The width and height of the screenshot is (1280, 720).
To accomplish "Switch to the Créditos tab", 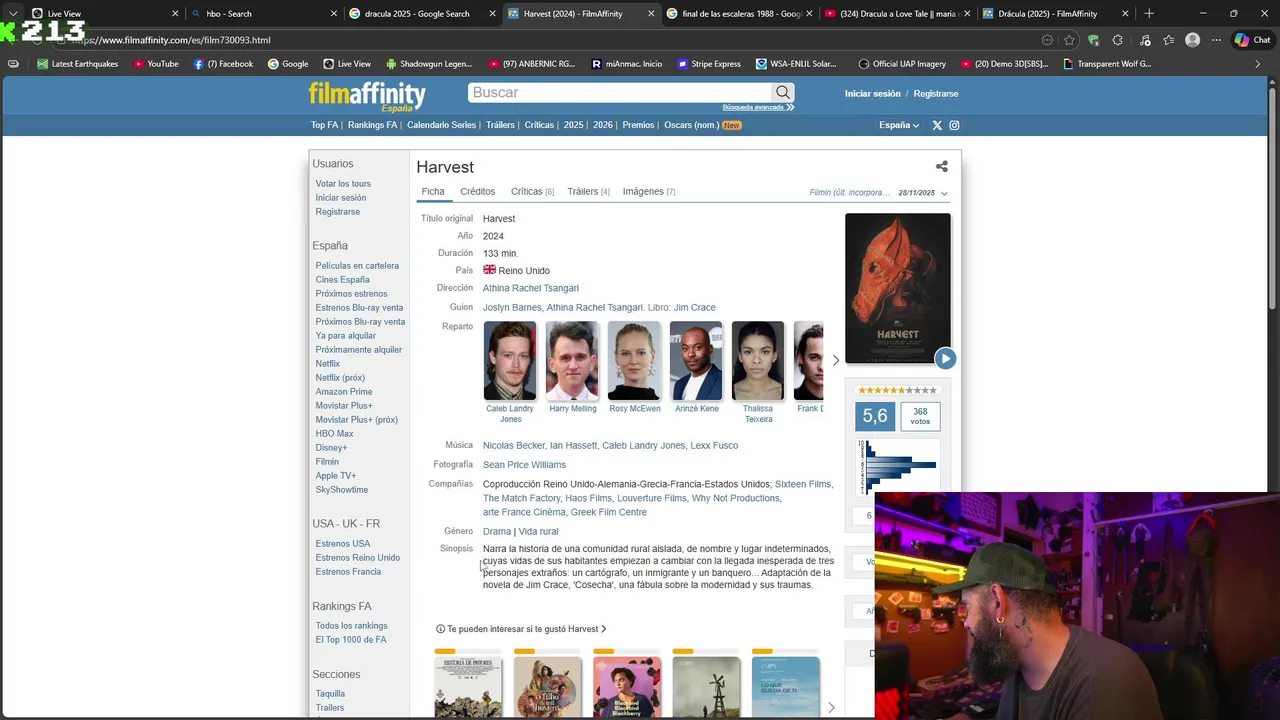I will coord(478,191).
